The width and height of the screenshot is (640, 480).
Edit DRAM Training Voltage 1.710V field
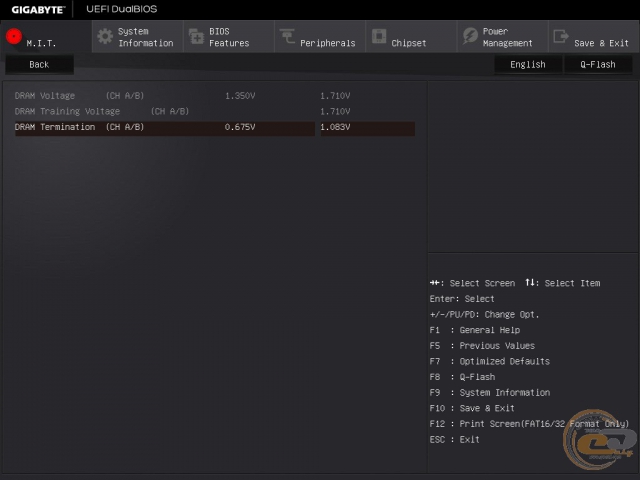coord(367,111)
